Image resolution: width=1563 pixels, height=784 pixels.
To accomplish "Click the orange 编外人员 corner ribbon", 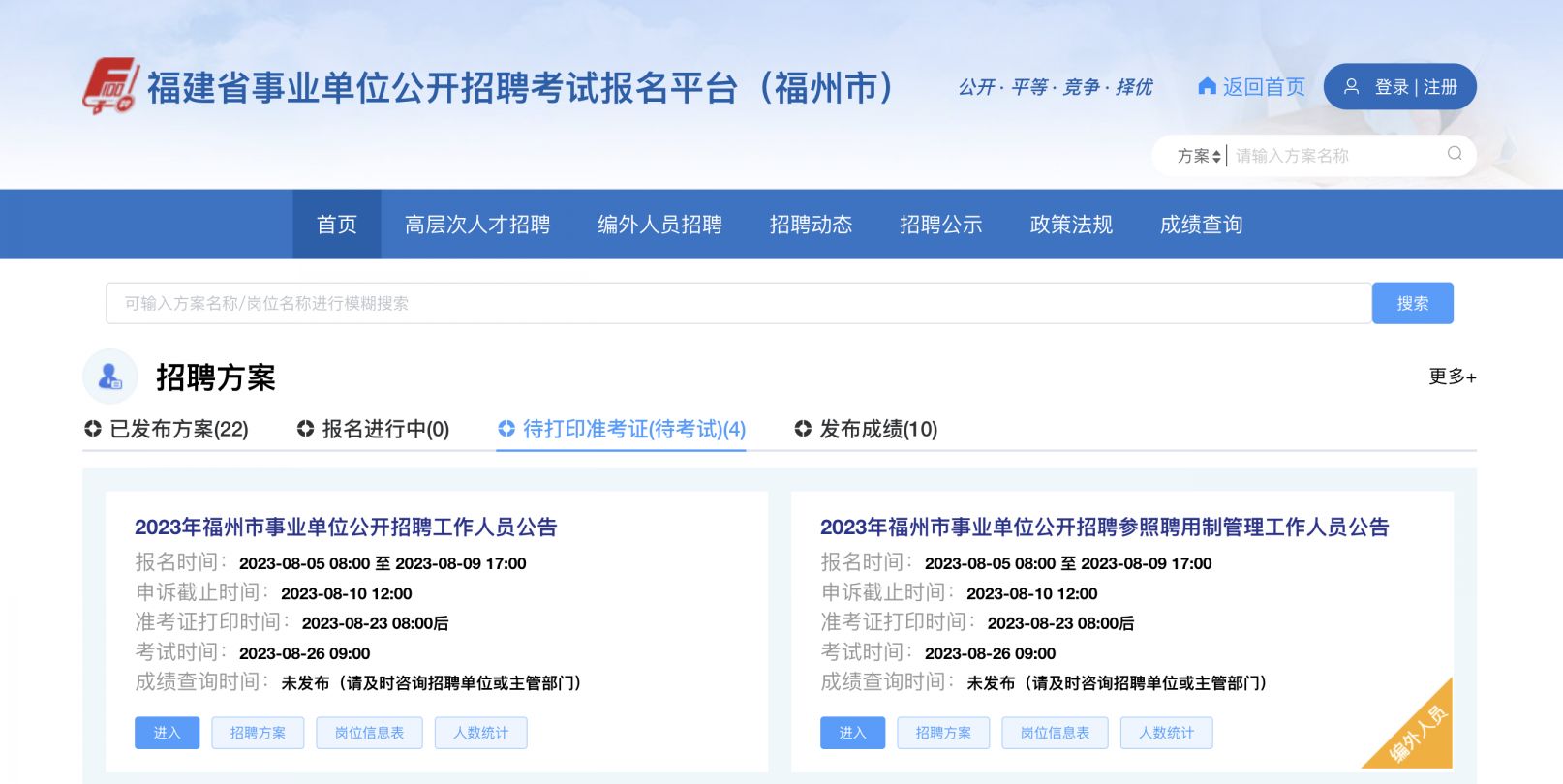I will [1417, 732].
